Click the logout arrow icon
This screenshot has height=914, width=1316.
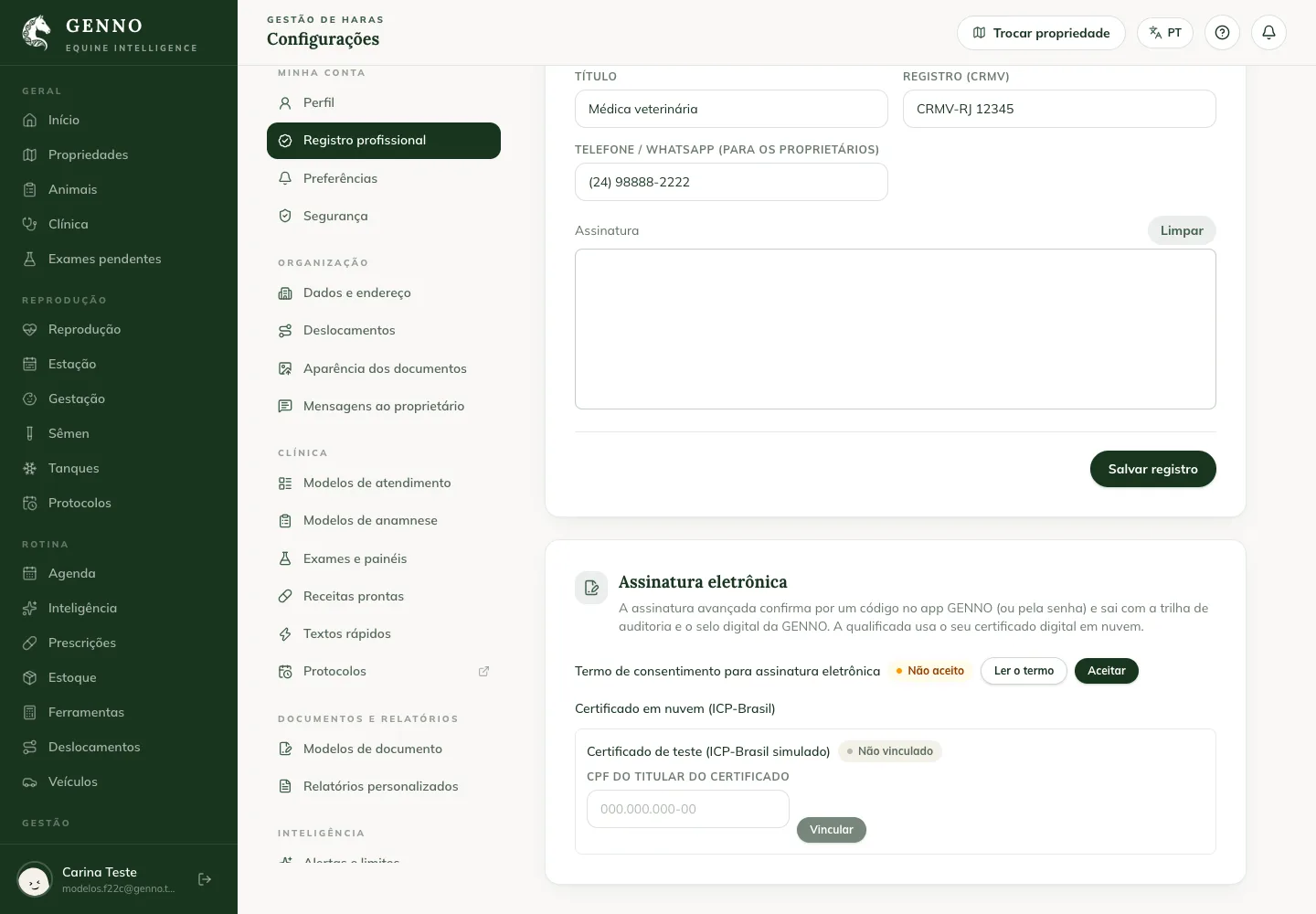205,879
